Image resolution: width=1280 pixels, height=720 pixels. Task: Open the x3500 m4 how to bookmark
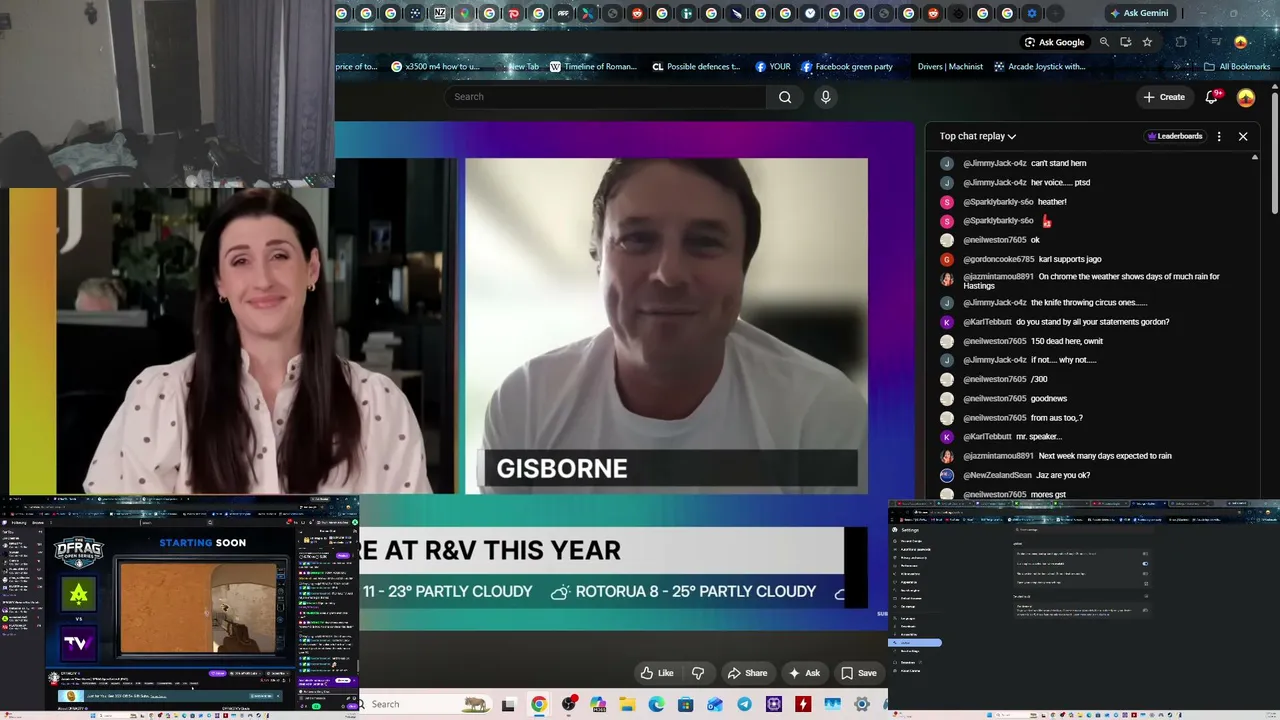[436, 67]
